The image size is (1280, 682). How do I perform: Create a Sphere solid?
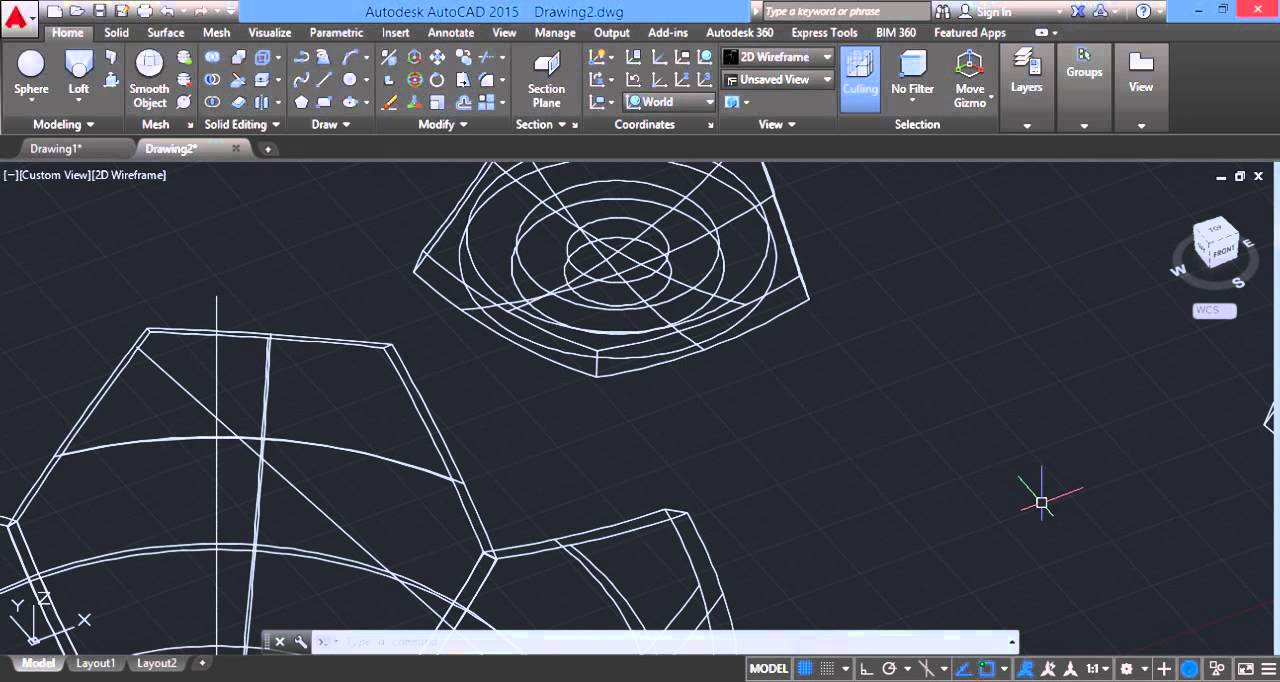(x=31, y=72)
